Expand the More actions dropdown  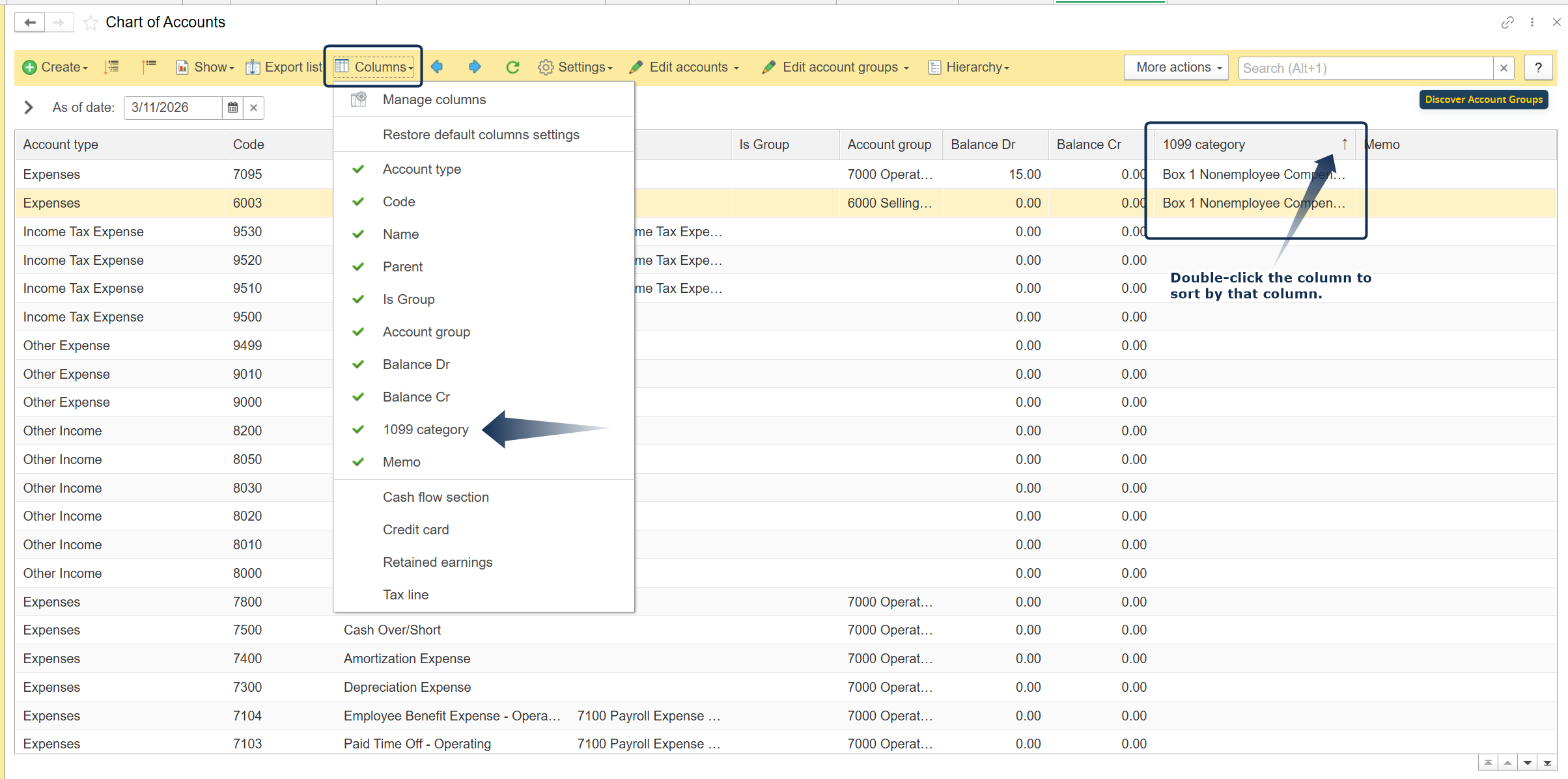[x=1176, y=67]
